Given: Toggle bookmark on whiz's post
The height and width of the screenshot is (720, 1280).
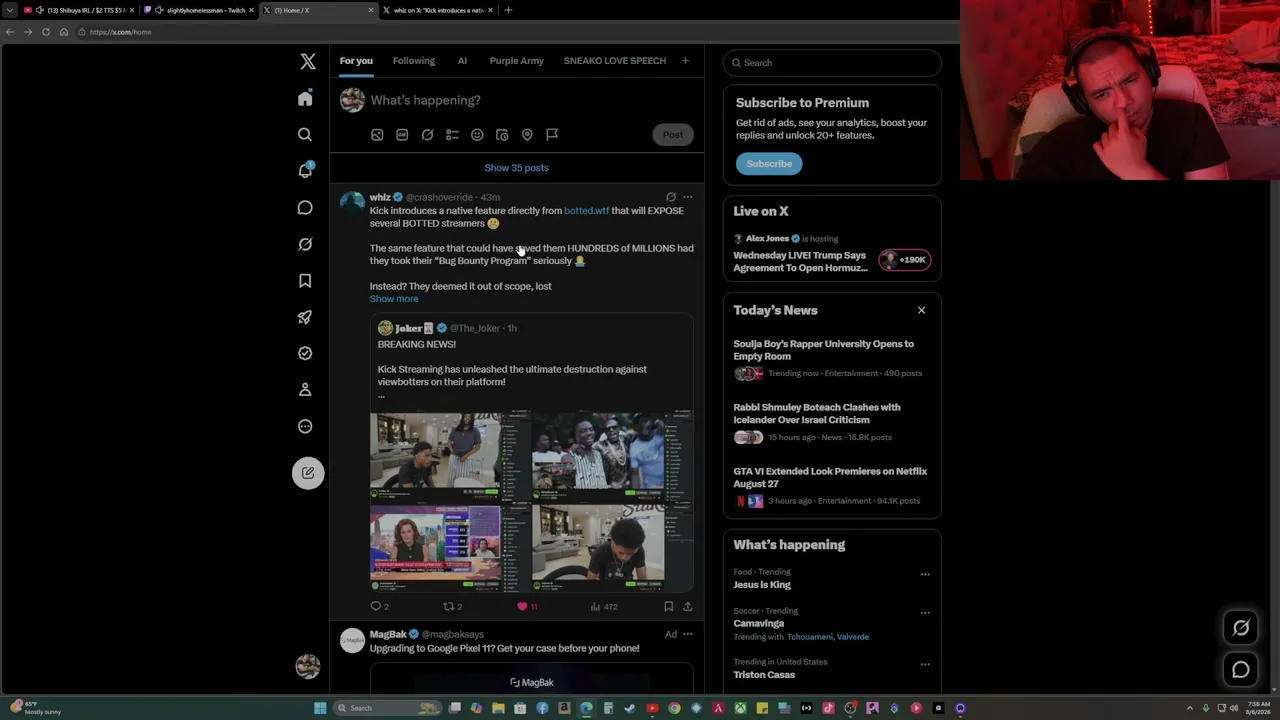Looking at the screenshot, I should [668, 606].
